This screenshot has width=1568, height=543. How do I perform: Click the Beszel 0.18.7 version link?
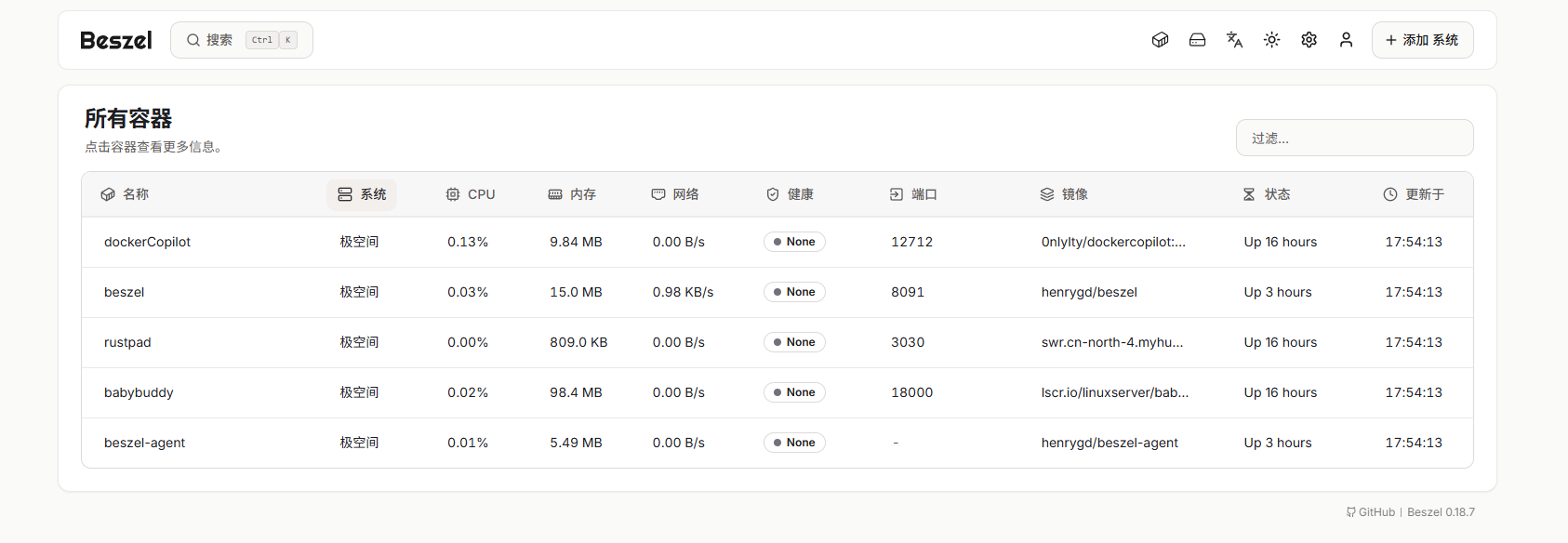click(1441, 512)
